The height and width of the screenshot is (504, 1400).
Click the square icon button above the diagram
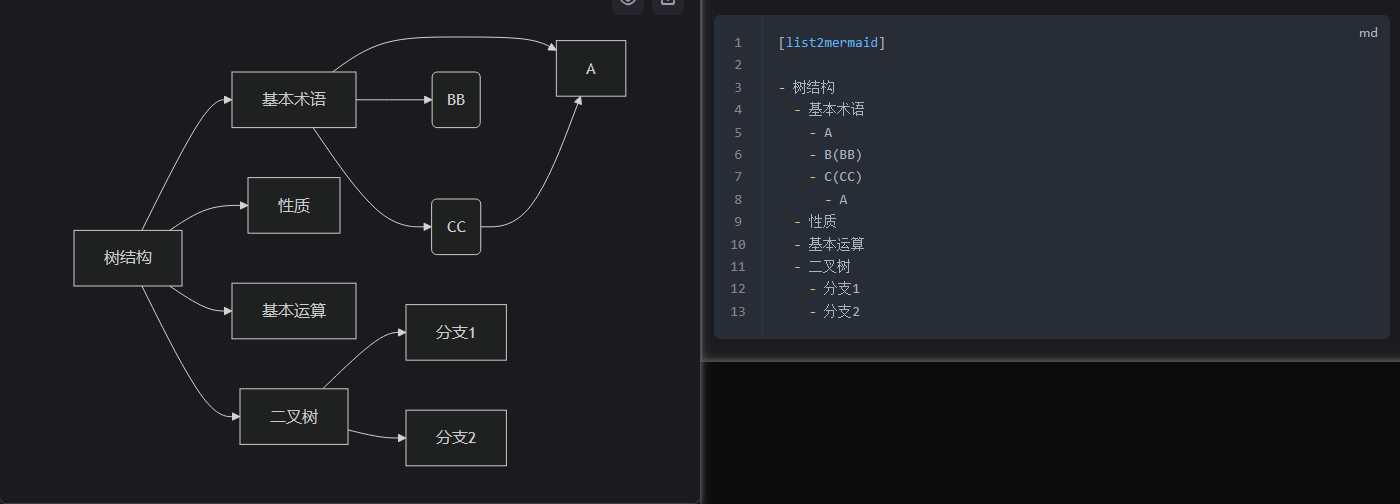pos(667,3)
